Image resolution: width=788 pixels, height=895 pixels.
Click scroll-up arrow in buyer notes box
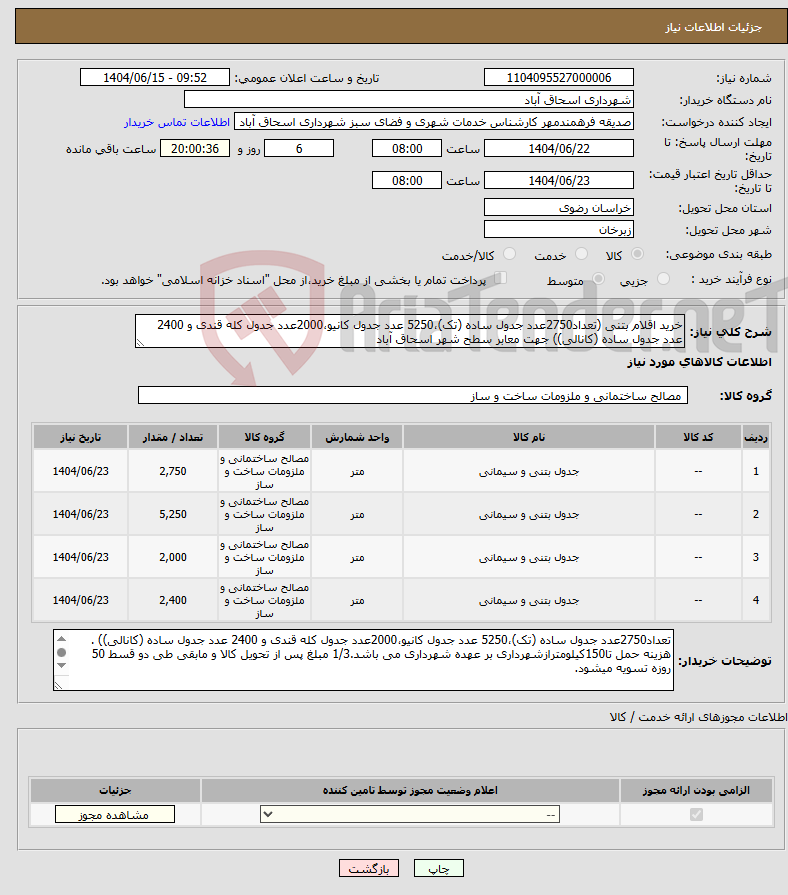62,639
